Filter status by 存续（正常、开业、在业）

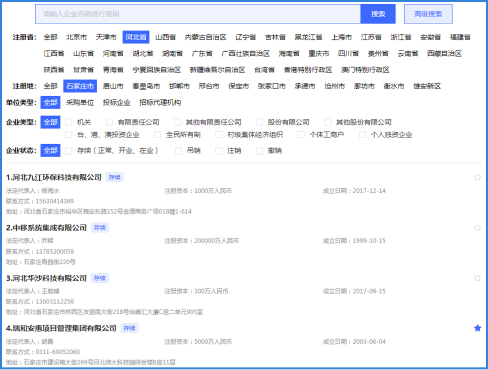point(69,151)
